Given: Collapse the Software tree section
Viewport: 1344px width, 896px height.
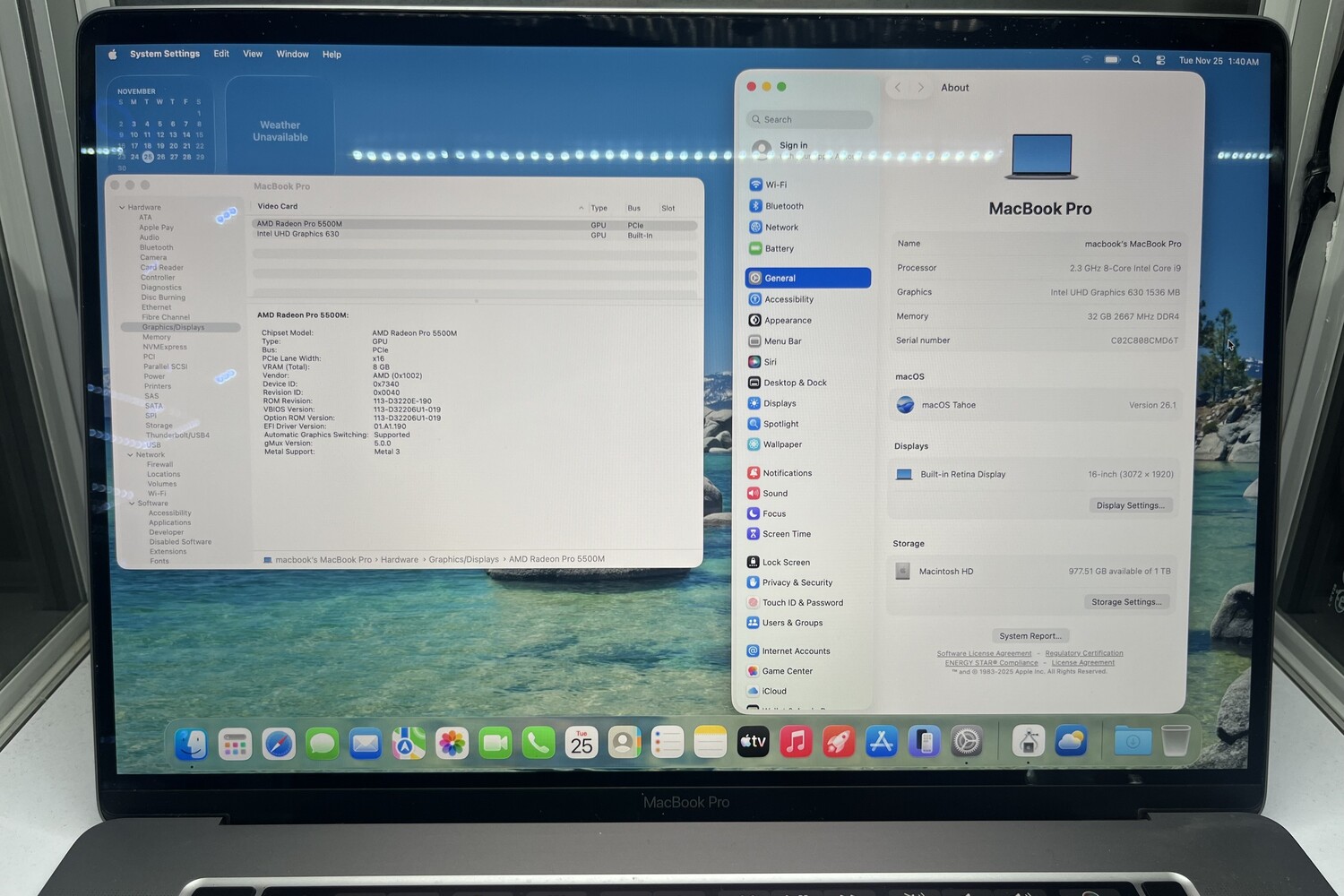Looking at the screenshot, I should (132, 504).
